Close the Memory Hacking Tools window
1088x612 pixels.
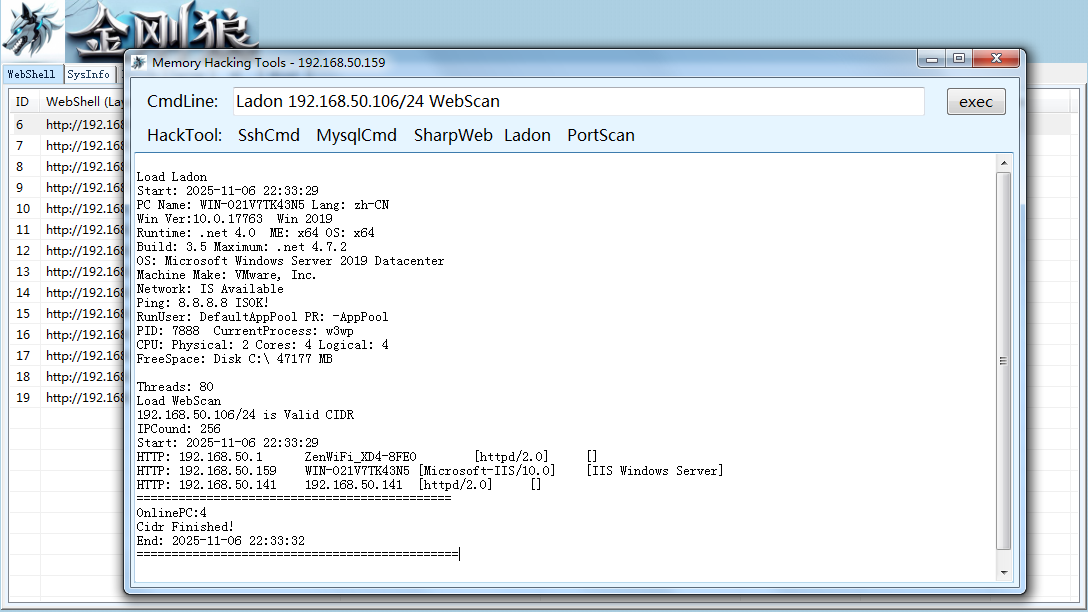pyautogui.click(x=996, y=59)
